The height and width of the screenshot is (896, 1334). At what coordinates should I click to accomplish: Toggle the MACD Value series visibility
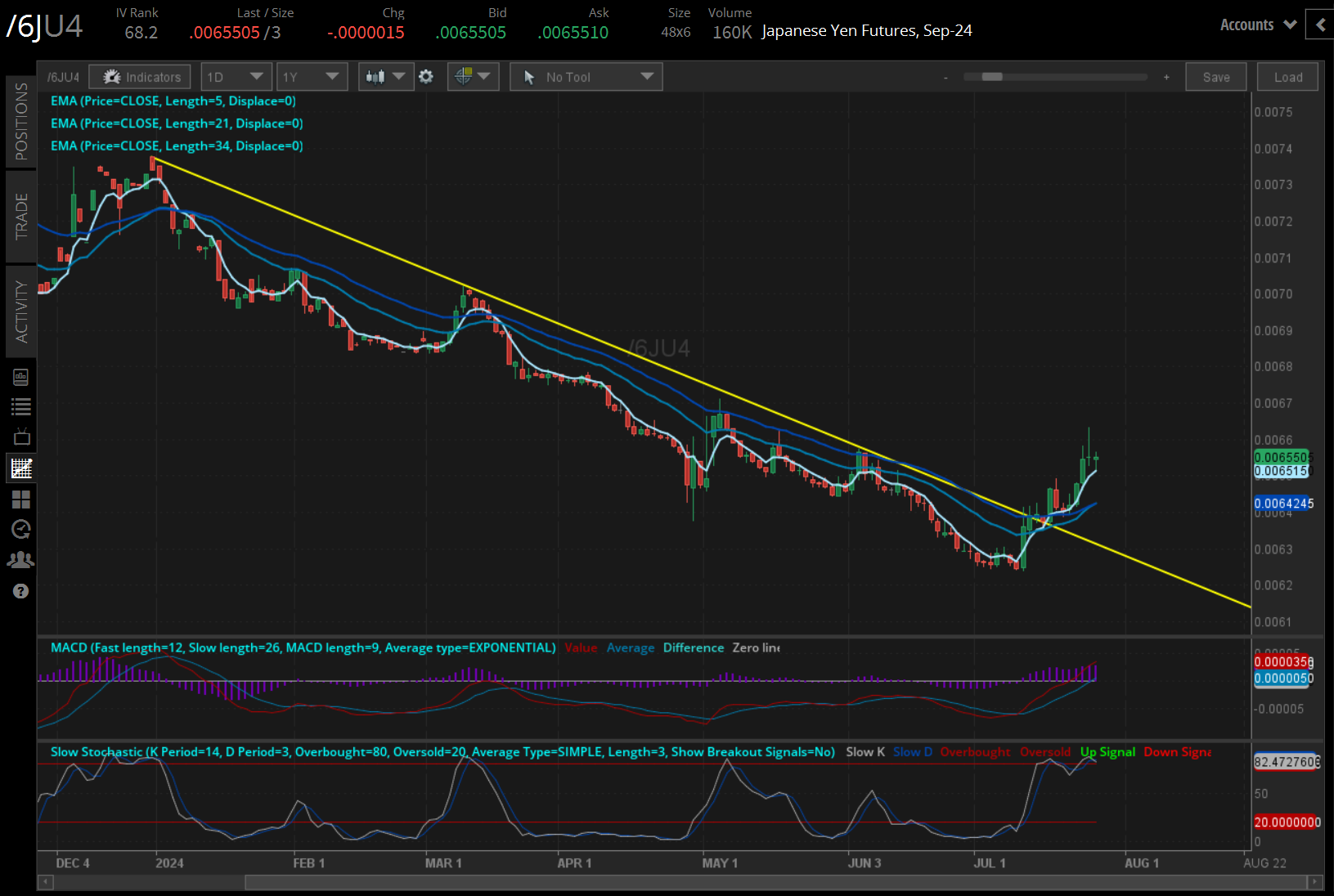click(581, 647)
